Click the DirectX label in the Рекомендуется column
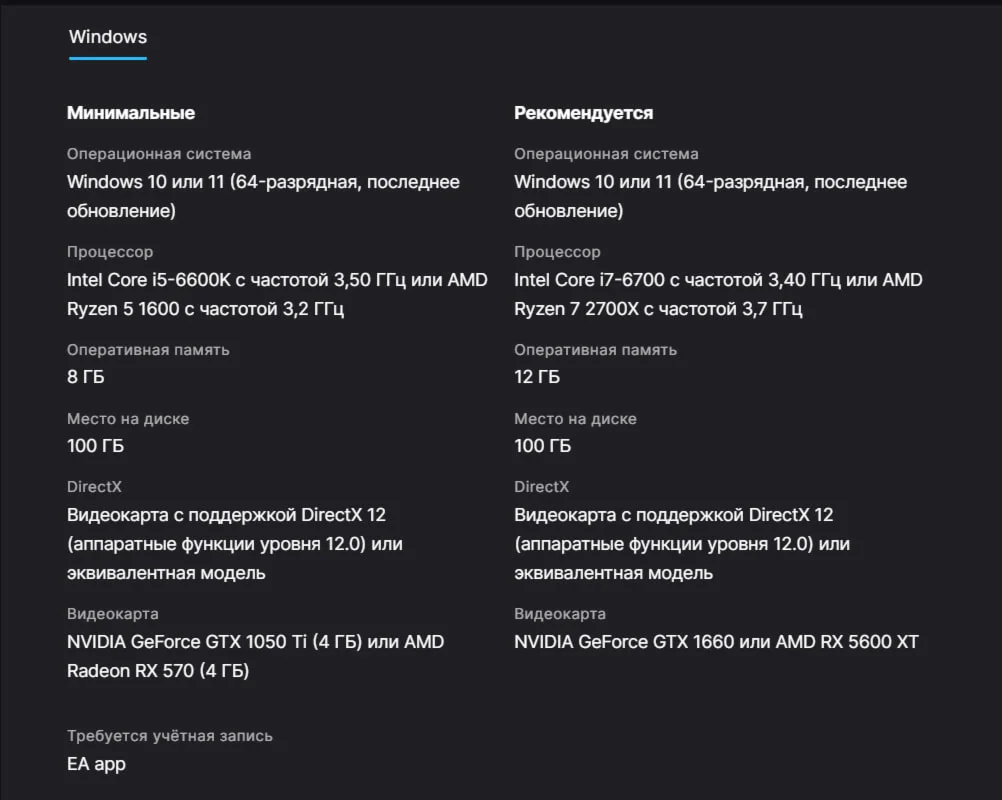The image size is (1002, 800). point(542,487)
